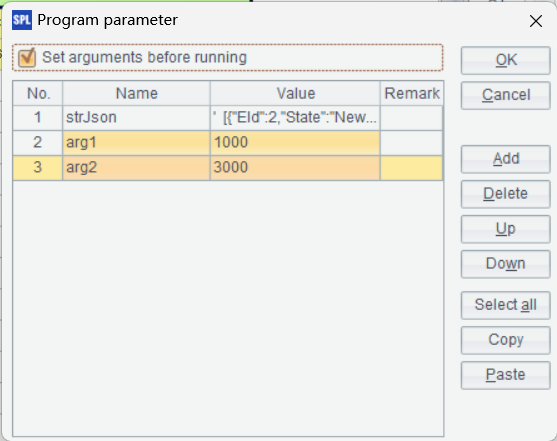Screen dimensions: 557x441
Task: Click the Value column header
Action: coord(295,93)
